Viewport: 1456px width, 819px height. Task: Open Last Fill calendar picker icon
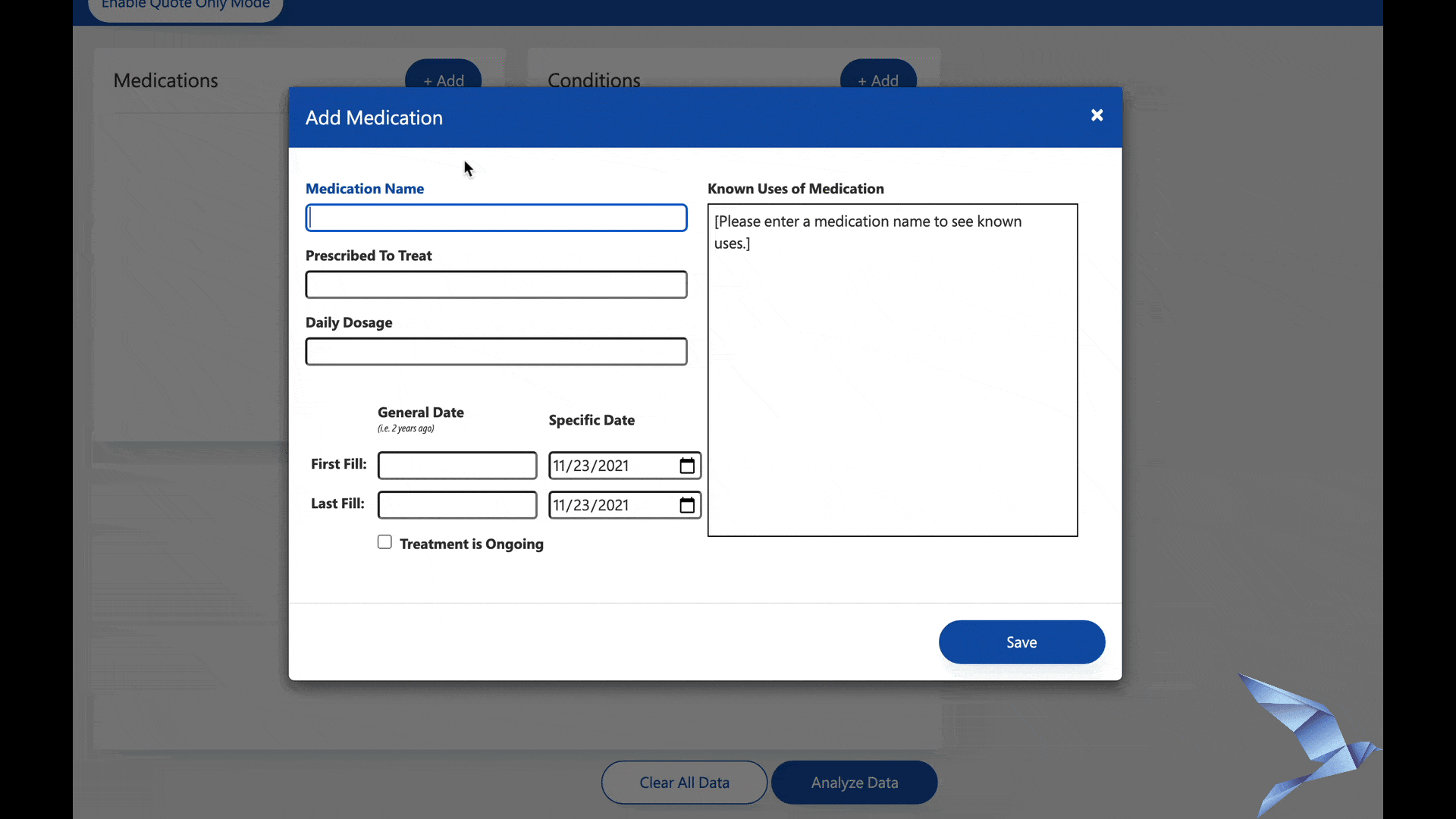[687, 505]
